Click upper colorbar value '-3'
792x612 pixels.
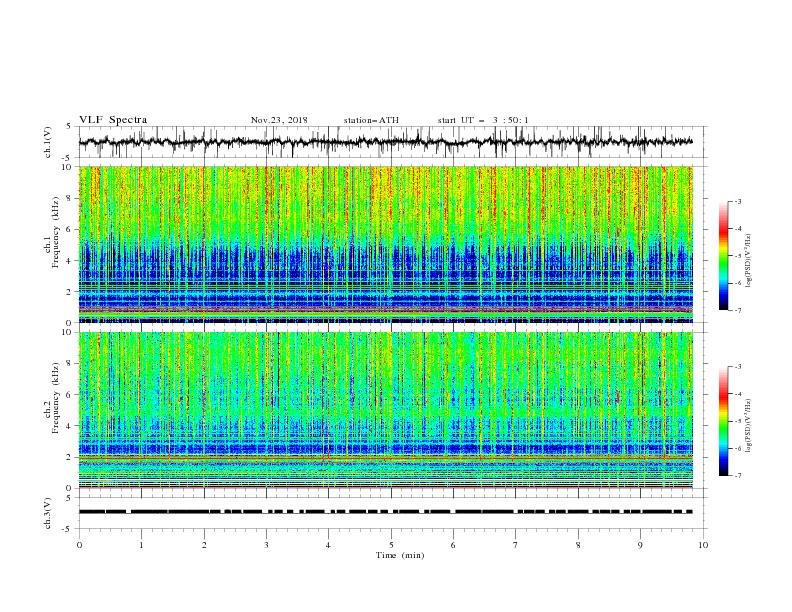coord(737,201)
